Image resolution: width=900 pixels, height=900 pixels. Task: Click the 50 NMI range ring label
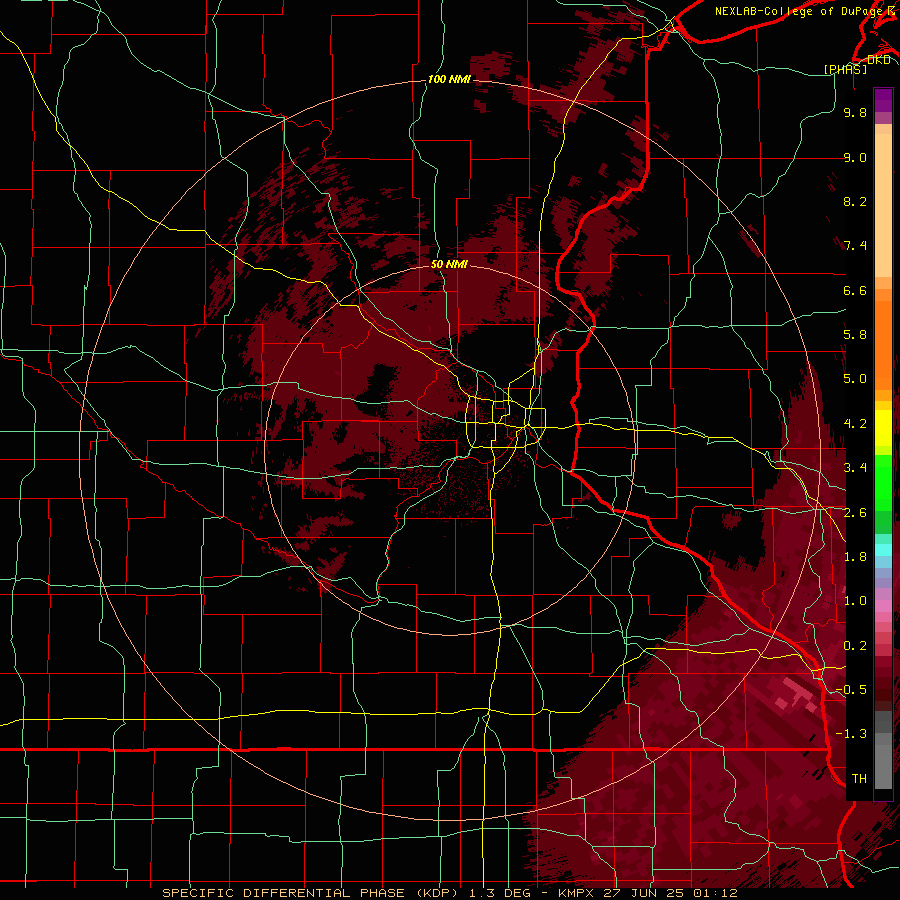point(449,264)
